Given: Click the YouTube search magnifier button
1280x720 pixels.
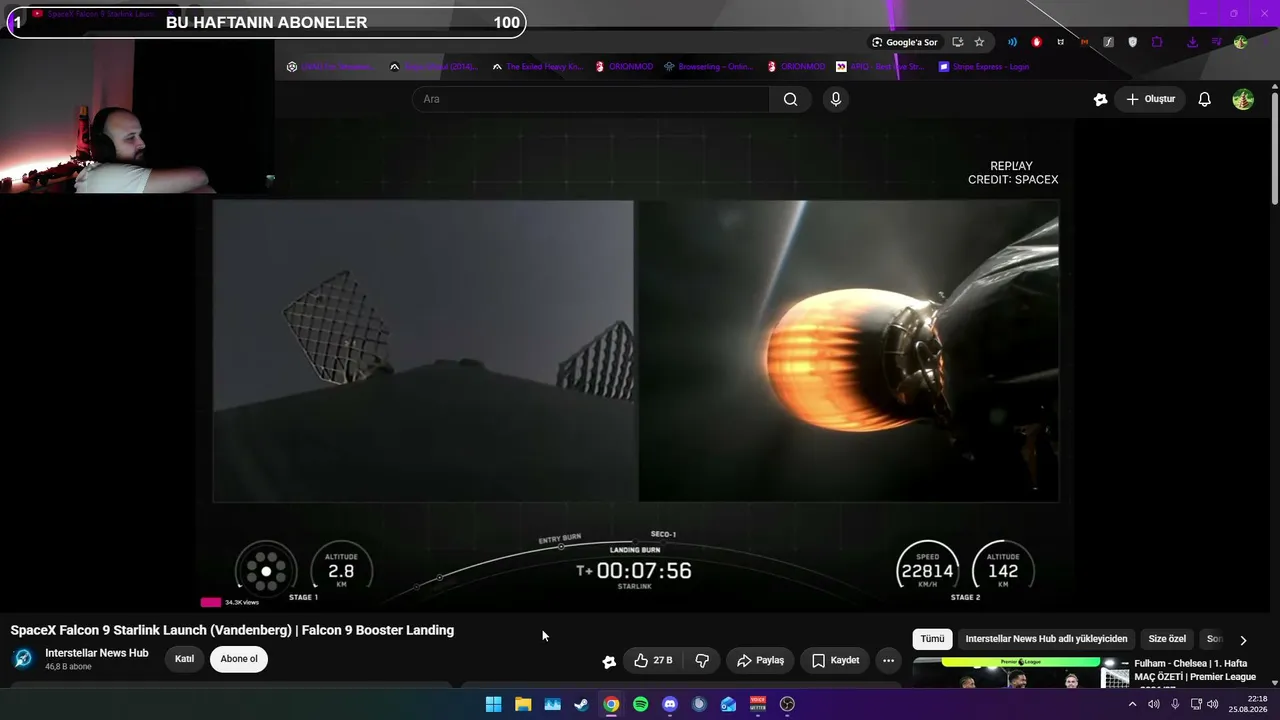Looking at the screenshot, I should click(790, 99).
